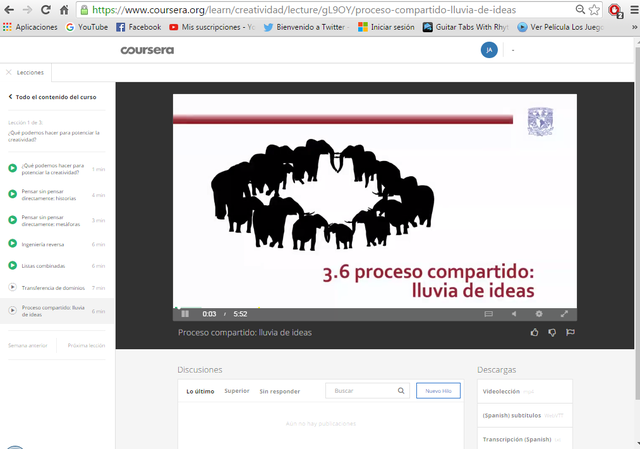This screenshot has width=640, height=449.
Task: Open Bienvenido a Twitter bookmark
Action: (x=307, y=27)
